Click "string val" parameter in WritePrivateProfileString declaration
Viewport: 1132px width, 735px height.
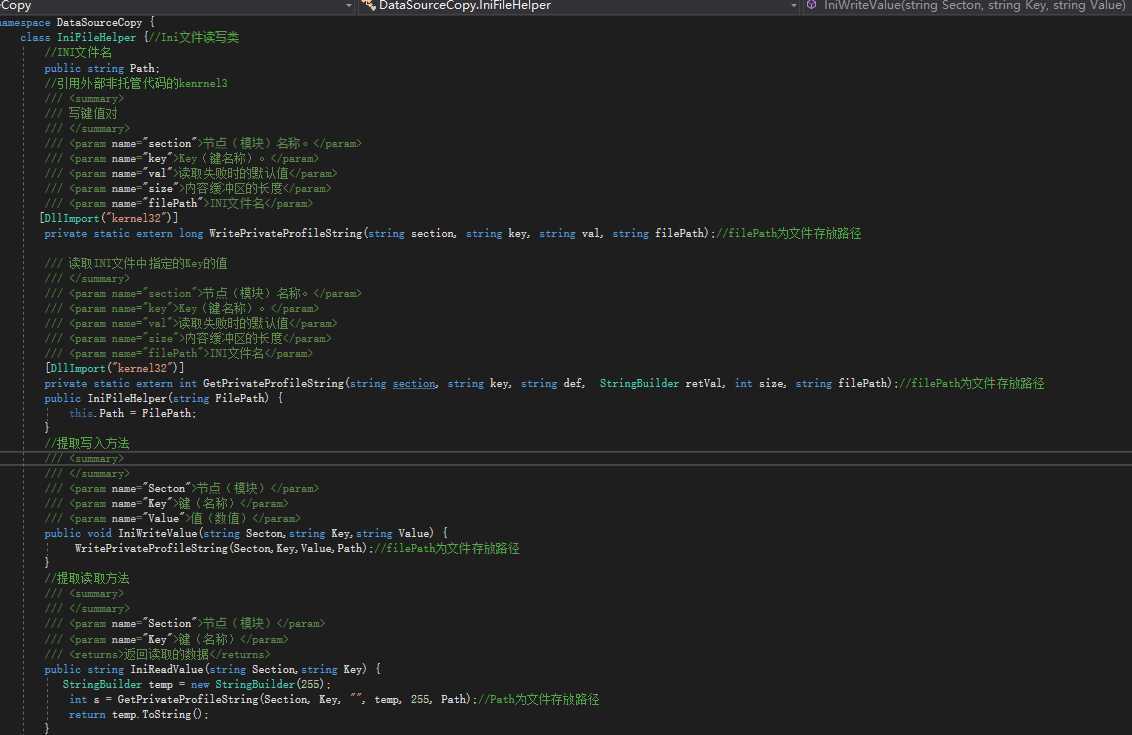coord(570,233)
